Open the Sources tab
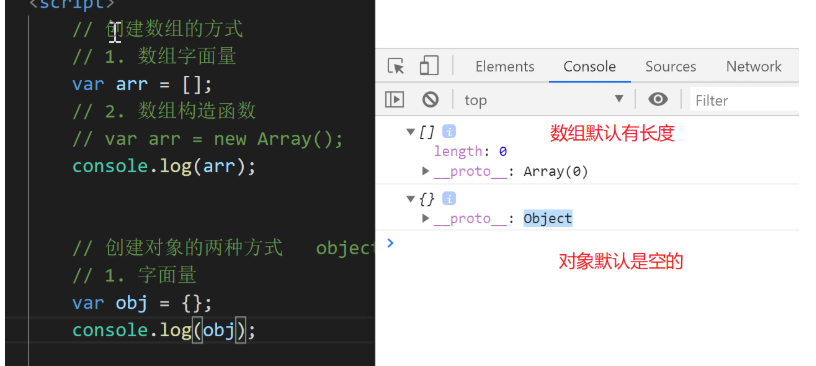 [671, 67]
